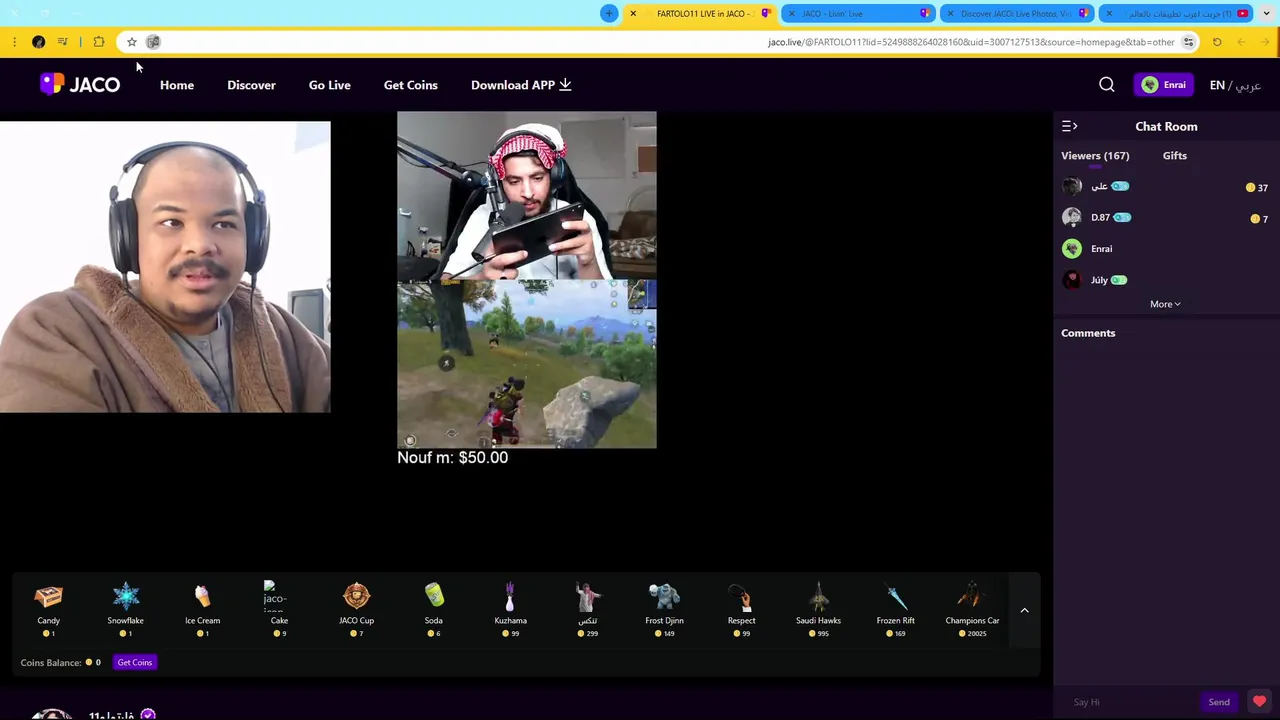Close the Discover JACO tab
The width and height of the screenshot is (1280, 720).
pyautogui.click(x=950, y=13)
